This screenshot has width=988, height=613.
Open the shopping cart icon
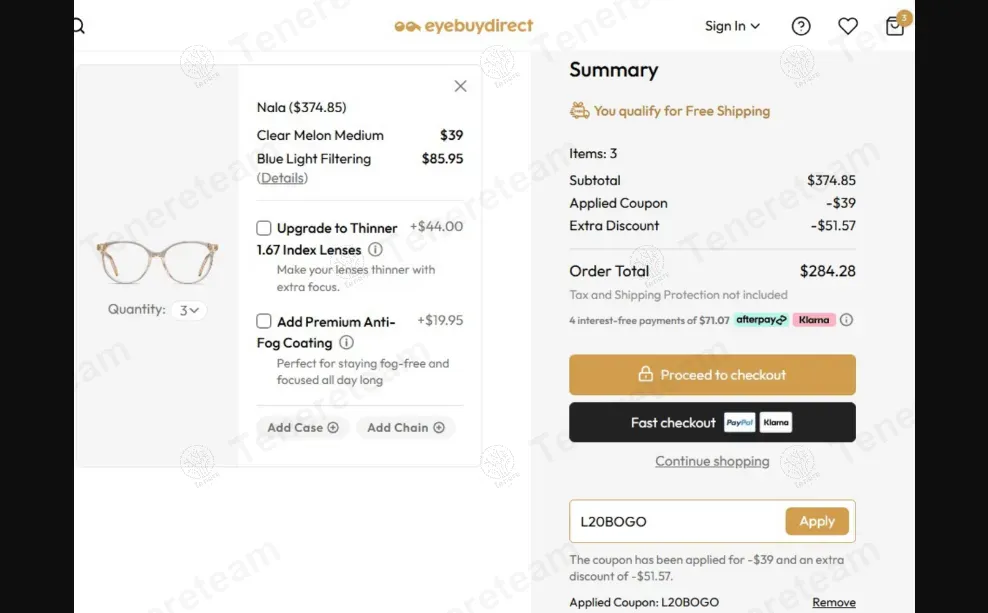tap(895, 27)
